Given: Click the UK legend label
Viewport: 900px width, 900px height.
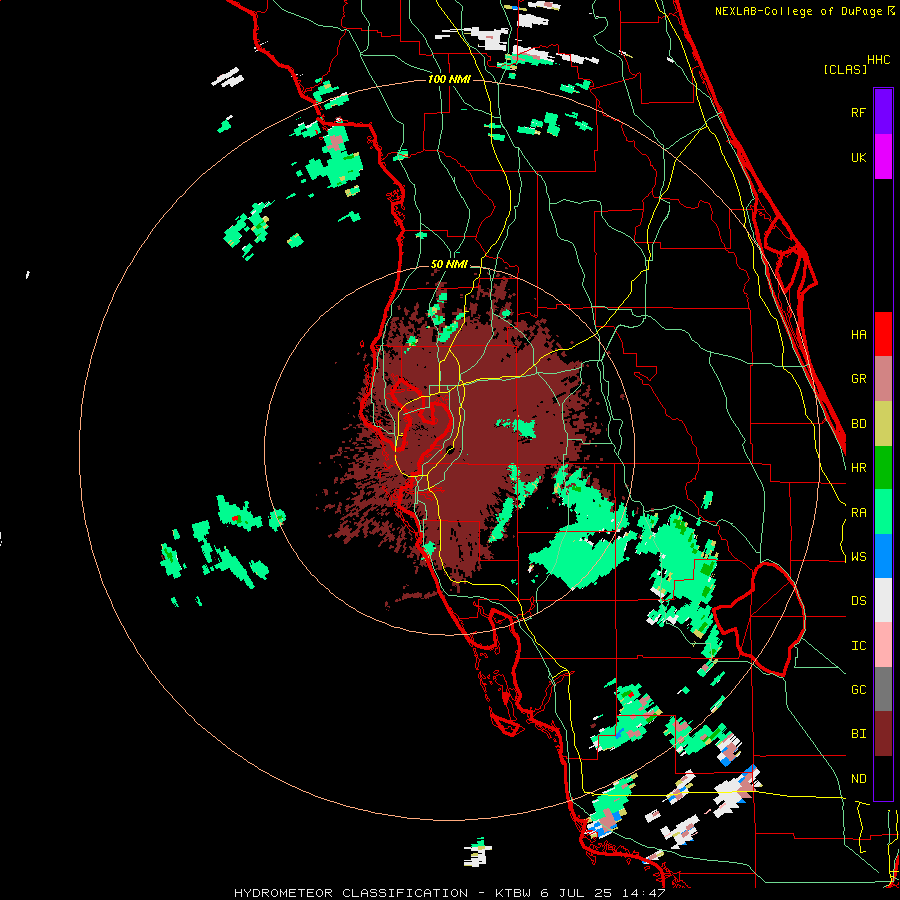Looking at the screenshot, I should [858, 157].
